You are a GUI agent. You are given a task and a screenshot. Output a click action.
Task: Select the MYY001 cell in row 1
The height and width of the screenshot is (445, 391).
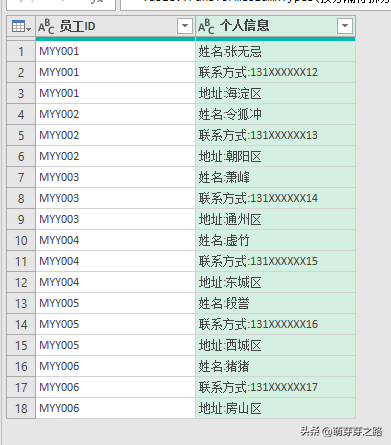click(x=115, y=51)
